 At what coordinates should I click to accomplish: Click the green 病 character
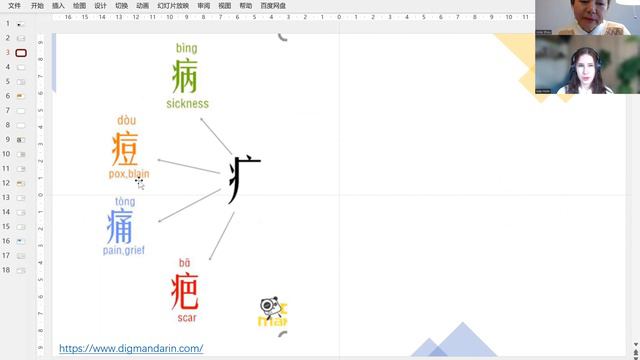coord(185,76)
